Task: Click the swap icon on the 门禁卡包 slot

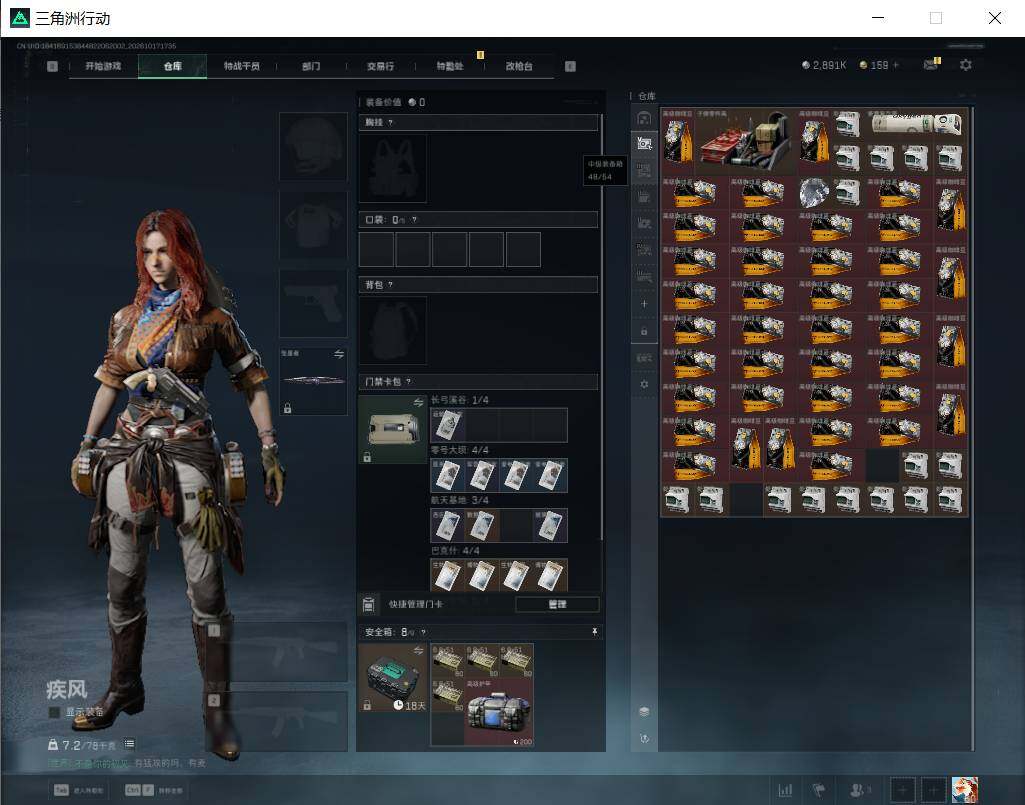Action: pos(418,402)
